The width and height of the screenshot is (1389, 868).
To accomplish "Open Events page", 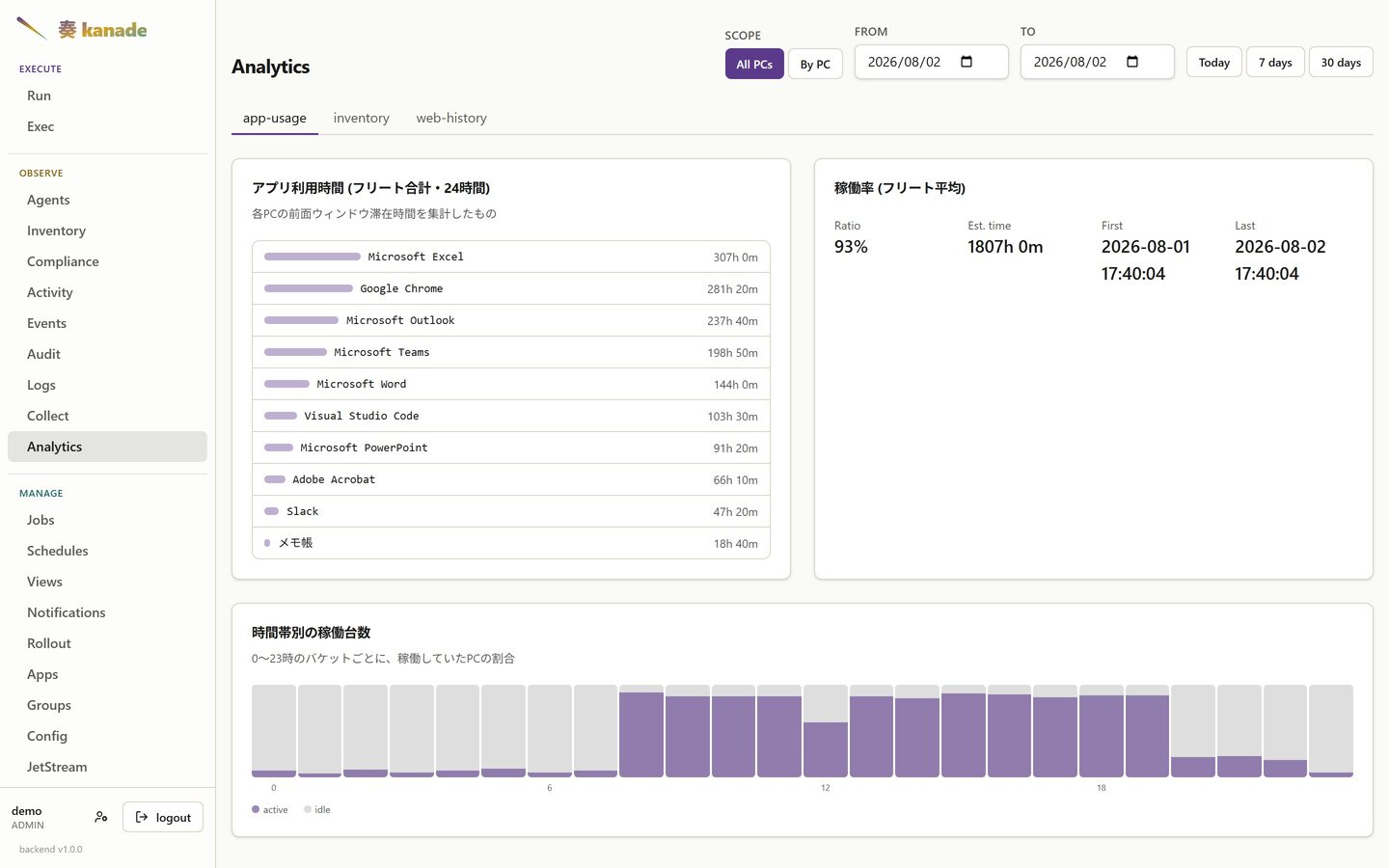I will click(107, 323).
